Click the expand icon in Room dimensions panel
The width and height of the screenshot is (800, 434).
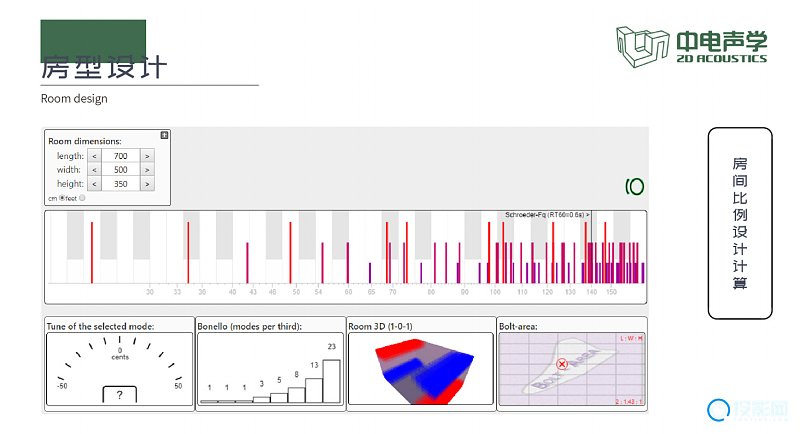click(165, 135)
